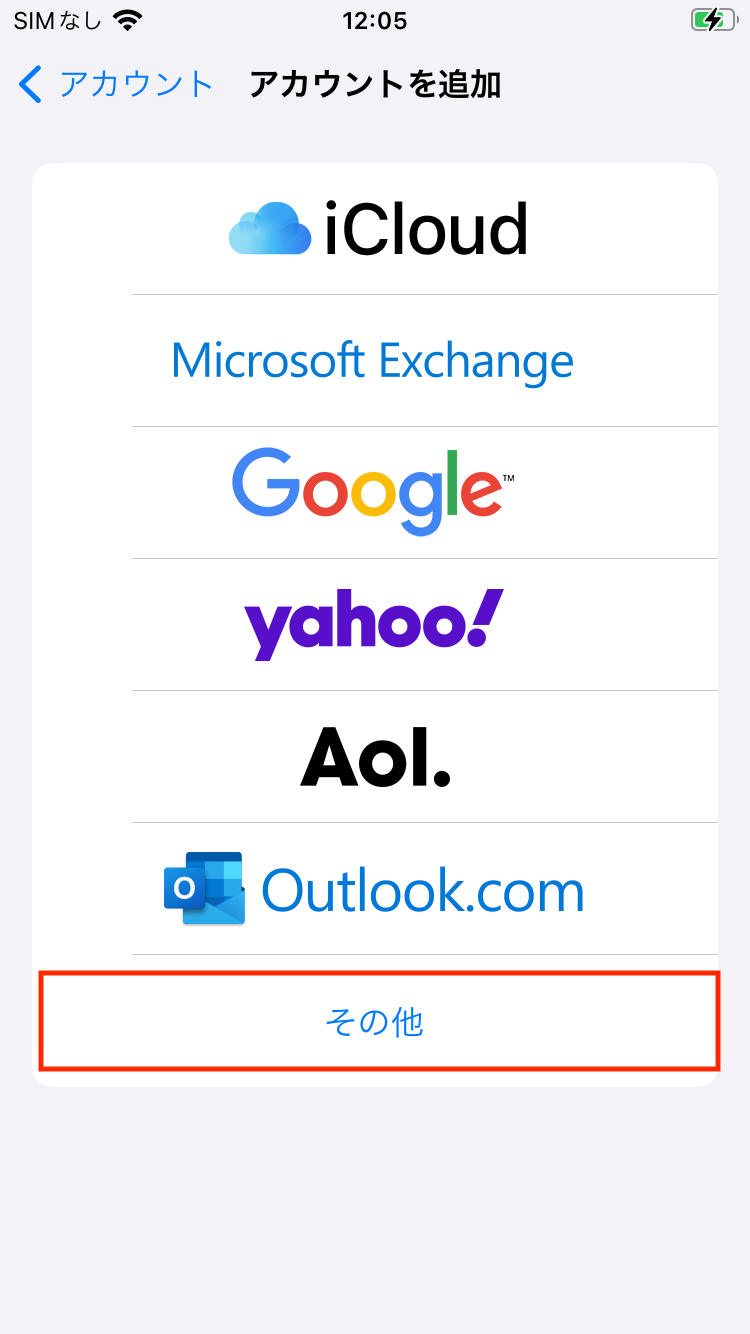
Task: Tap the iCloud cloud icon
Action: point(270,227)
